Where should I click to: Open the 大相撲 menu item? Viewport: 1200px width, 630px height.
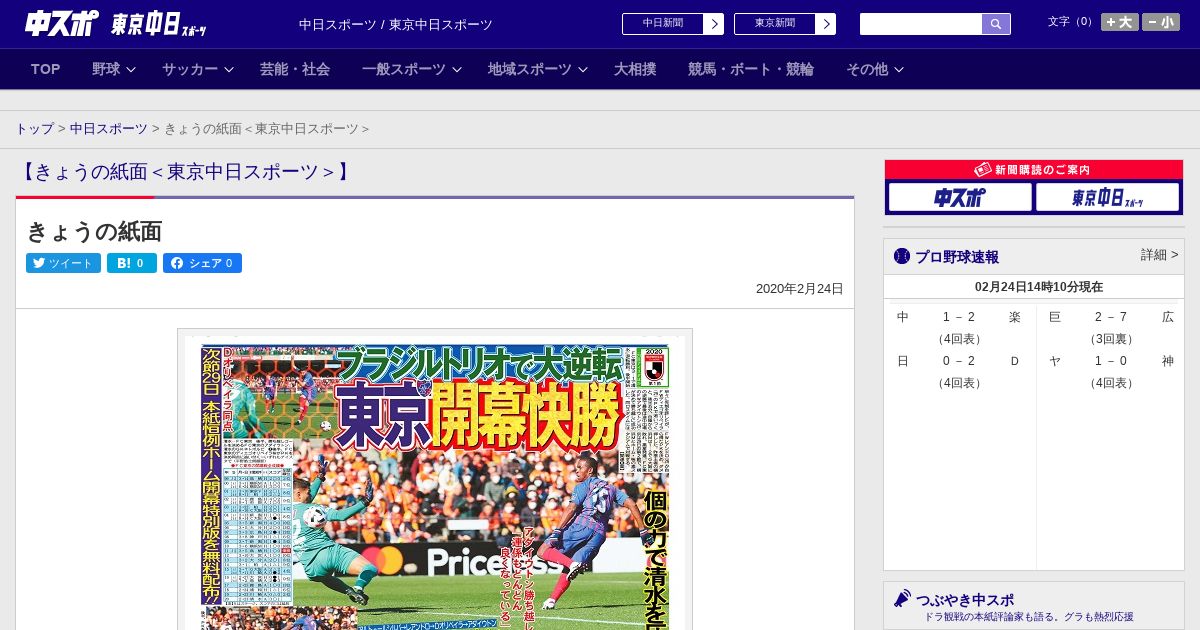[635, 69]
